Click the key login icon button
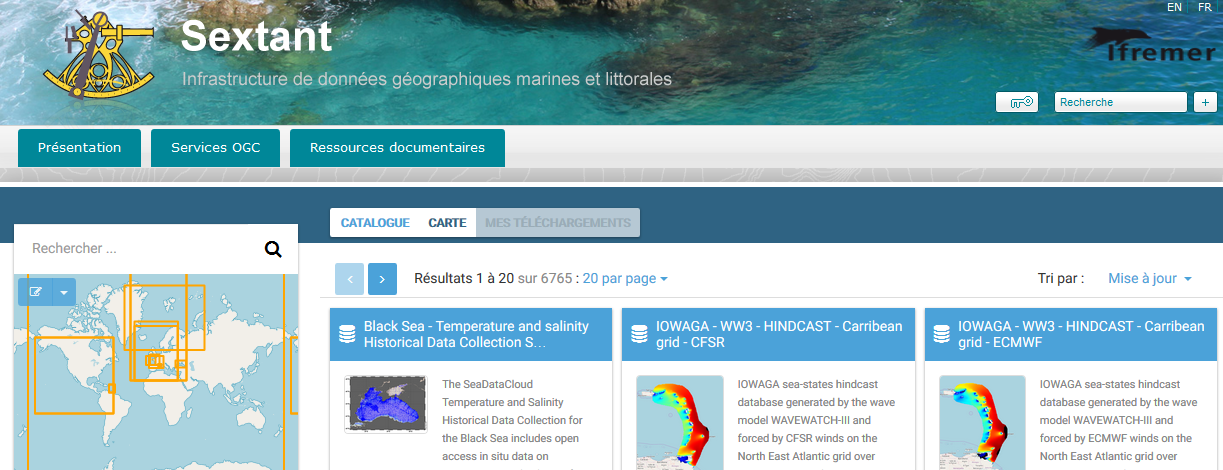This screenshot has height=470, width=1223. point(1017,102)
